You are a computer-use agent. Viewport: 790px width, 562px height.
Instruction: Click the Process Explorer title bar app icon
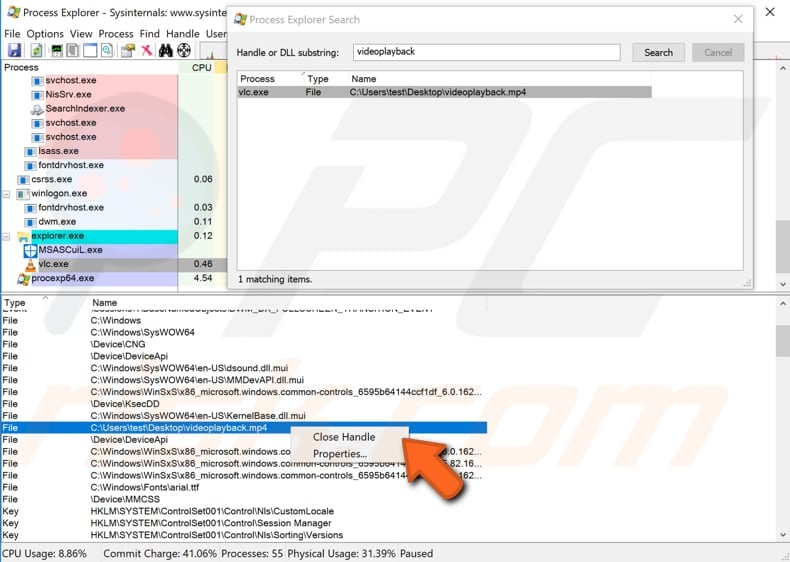click(x=14, y=12)
